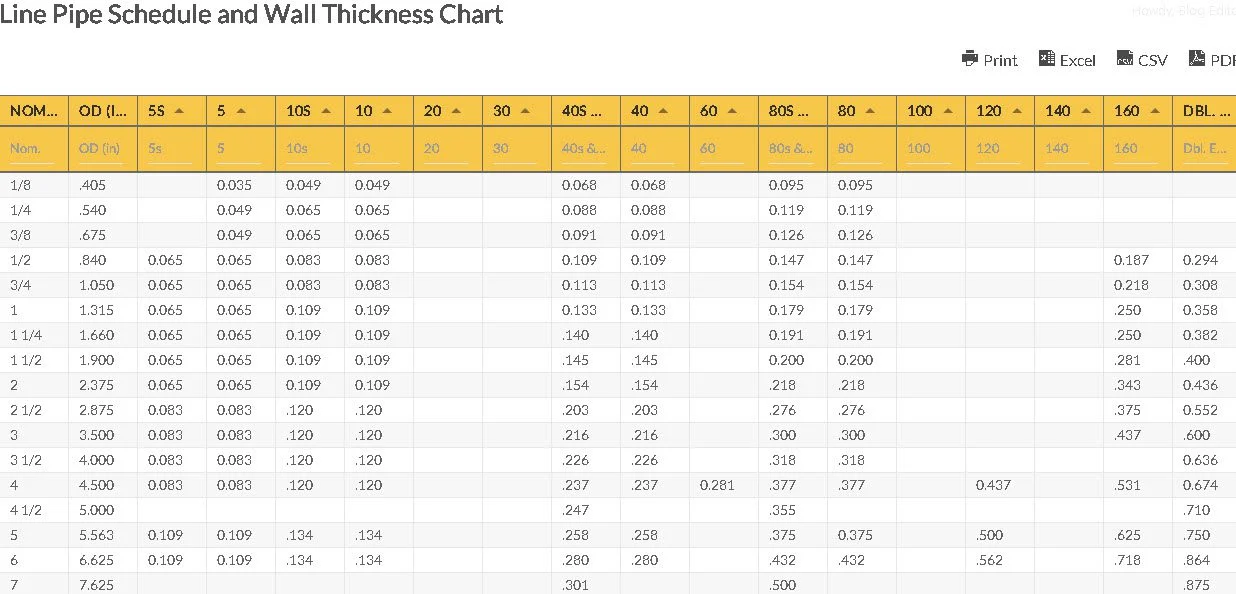Click the 40S column header
Viewport: 1236px width, 594px height.
tap(584, 111)
